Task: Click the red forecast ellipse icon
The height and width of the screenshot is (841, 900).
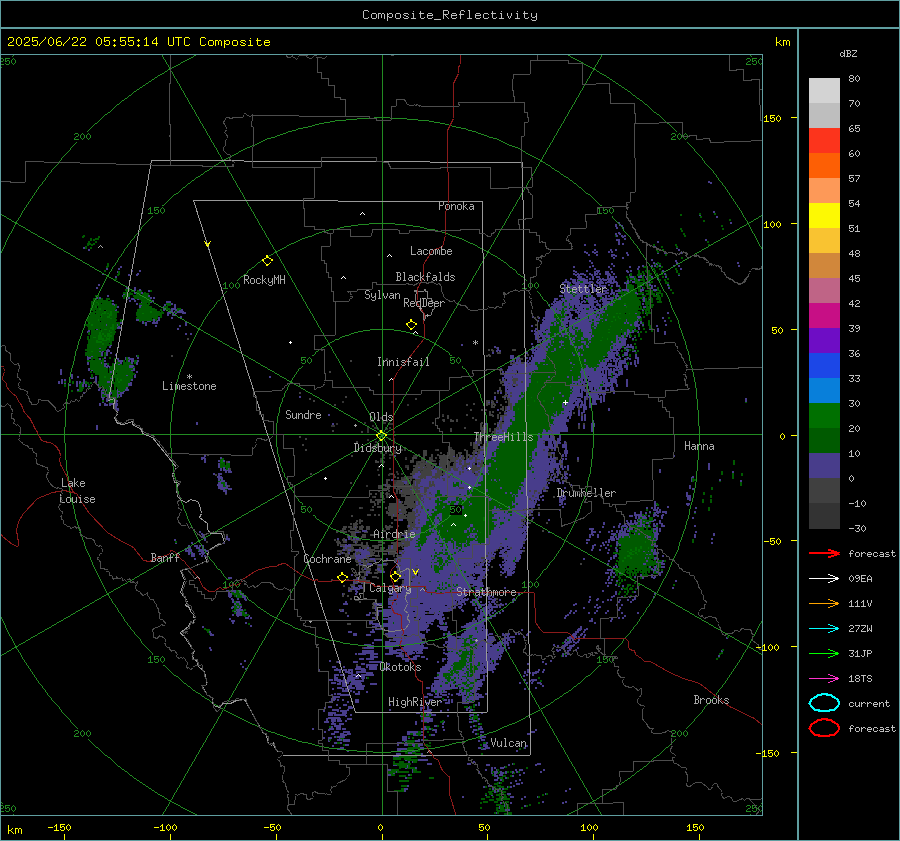Action: (824, 728)
